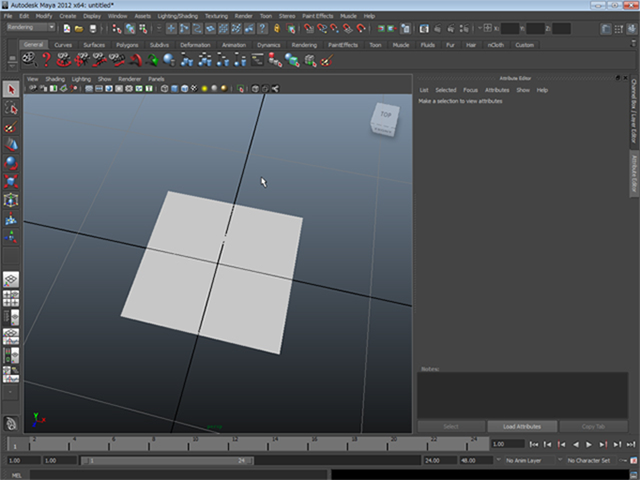The height and width of the screenshot is (480, 640).
Task: Open the Rendering menu set dropdown
Action: click(x=31, y=27)
